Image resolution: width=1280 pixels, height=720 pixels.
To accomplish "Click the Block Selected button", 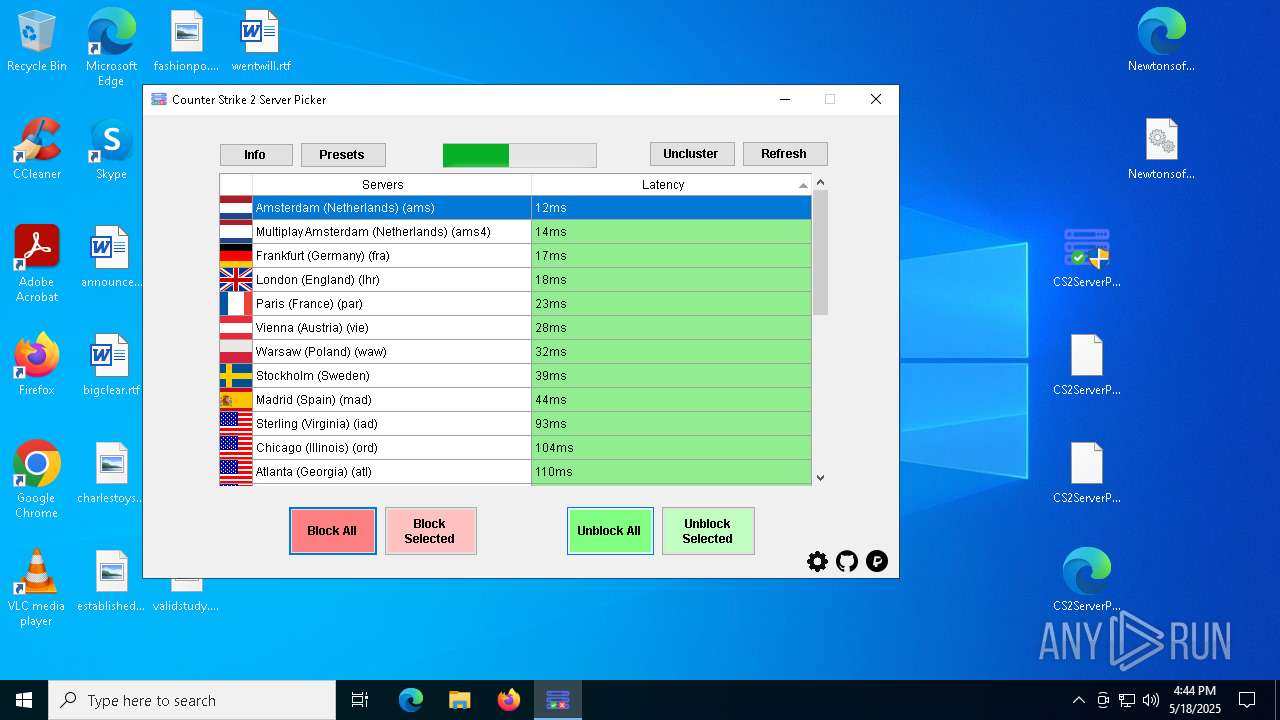I will click(430, 531).
